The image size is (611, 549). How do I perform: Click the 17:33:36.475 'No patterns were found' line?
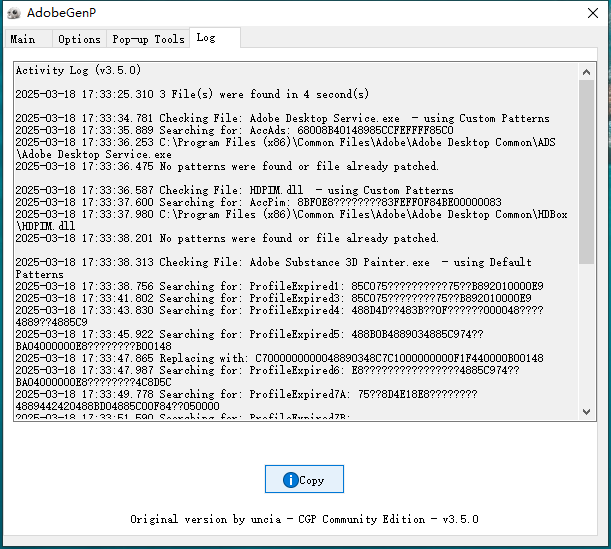[227, 166]
